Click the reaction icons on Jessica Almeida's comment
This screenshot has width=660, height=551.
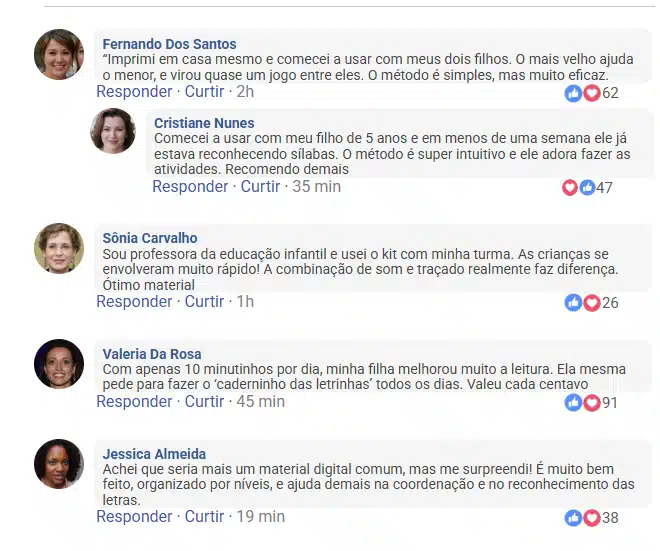[582, 517]
